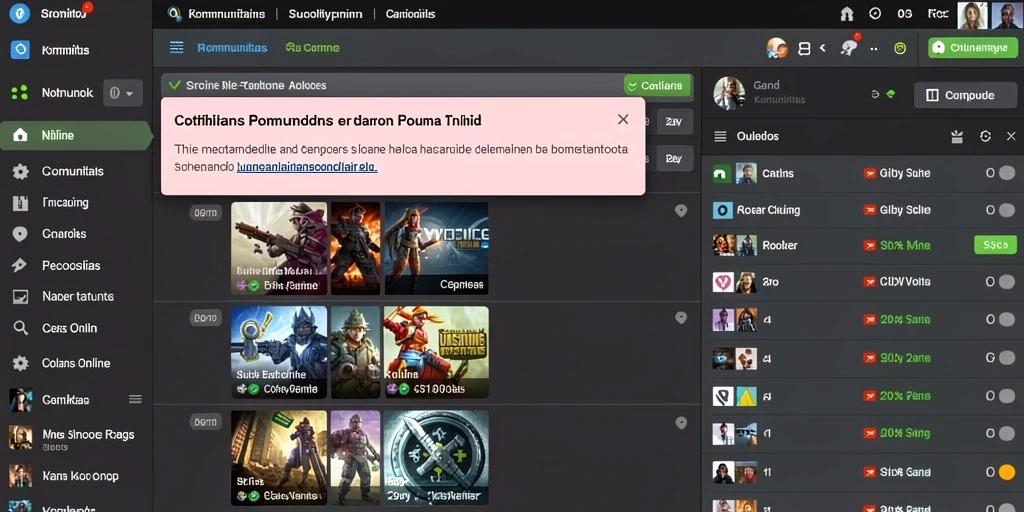Image resolution: width=1024 pixels, height=512 pixels.
Task: Switch to the Suodiypninn top tab
Action: click(x=325, y=14)
